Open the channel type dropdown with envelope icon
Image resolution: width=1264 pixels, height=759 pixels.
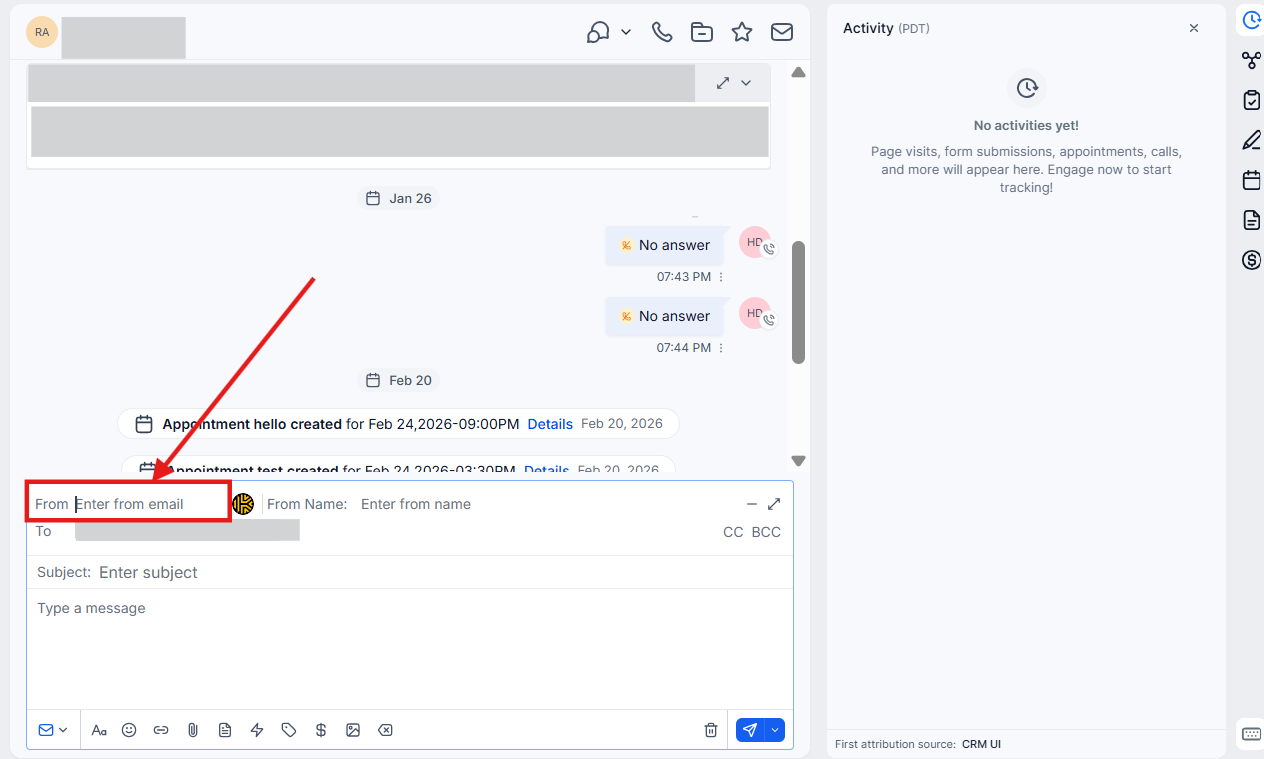(53, 730)
